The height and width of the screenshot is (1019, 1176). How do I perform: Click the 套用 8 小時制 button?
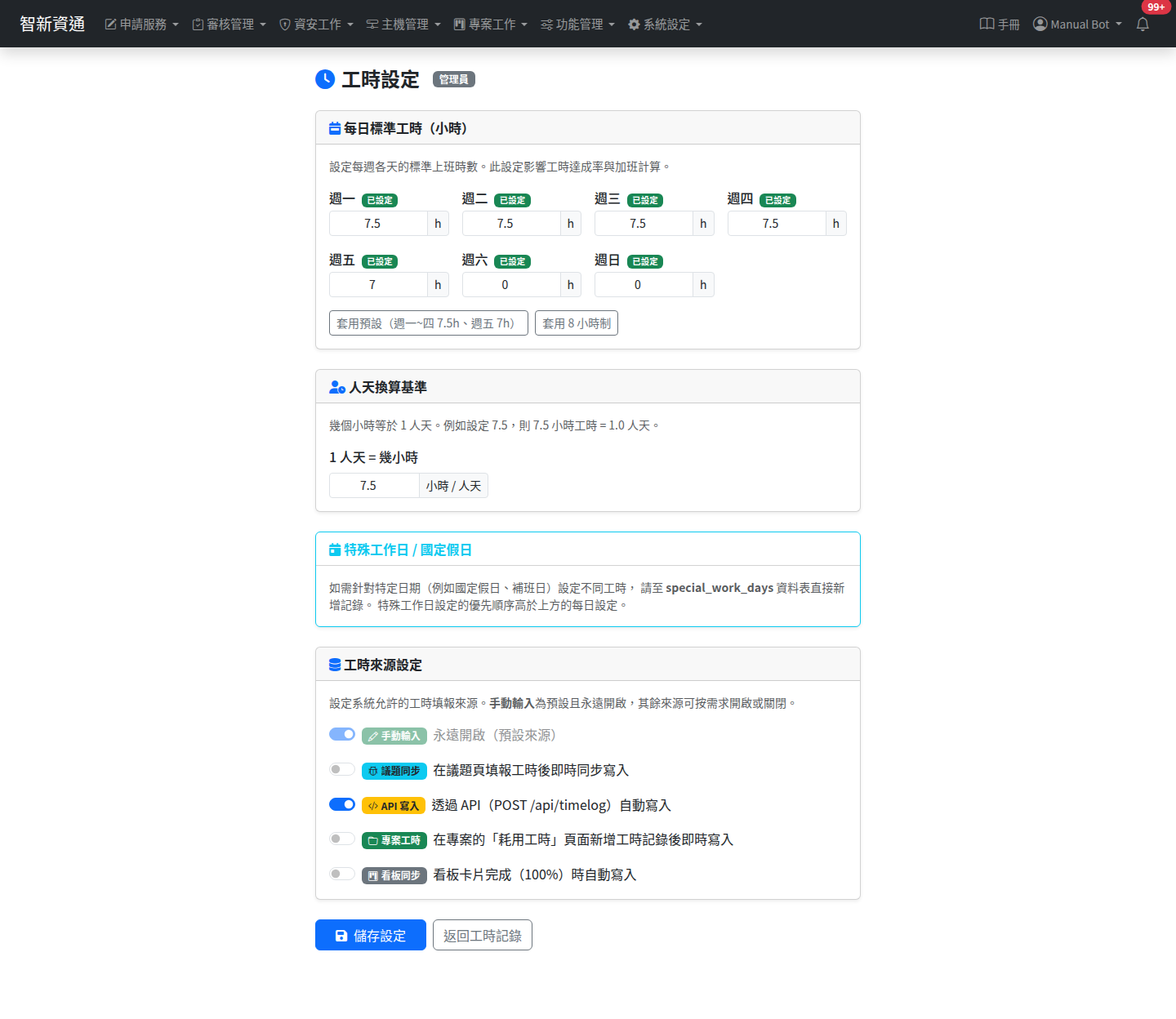pos(577,323)
